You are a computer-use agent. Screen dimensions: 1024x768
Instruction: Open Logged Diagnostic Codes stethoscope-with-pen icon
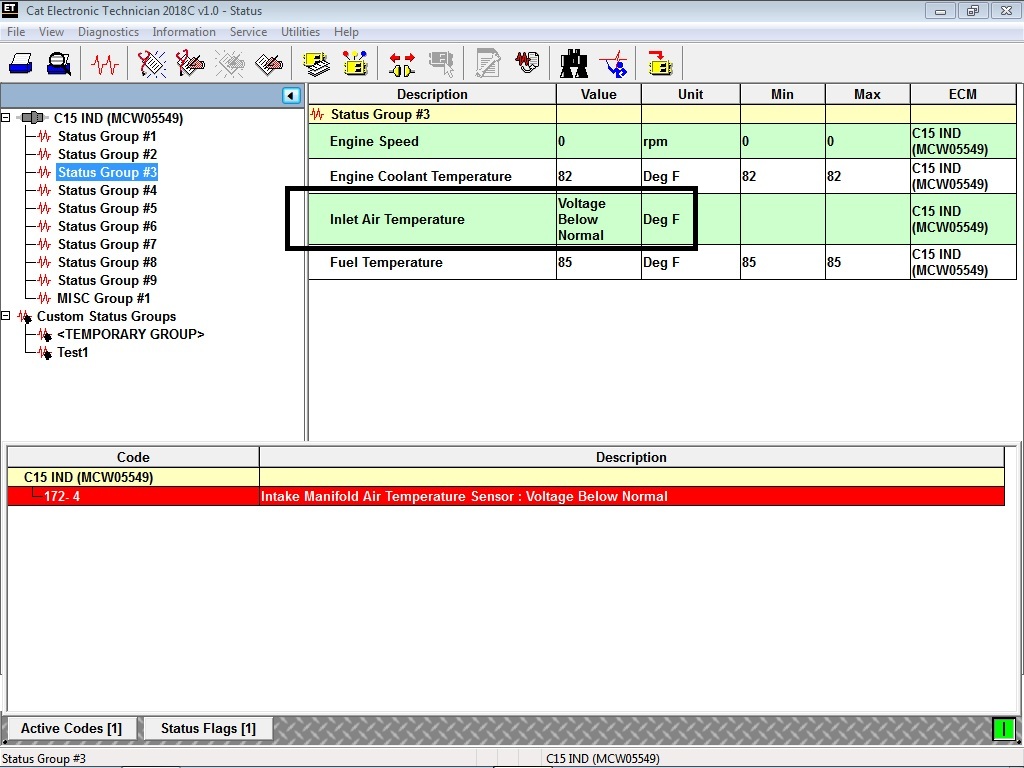click(x=190, y=64)
